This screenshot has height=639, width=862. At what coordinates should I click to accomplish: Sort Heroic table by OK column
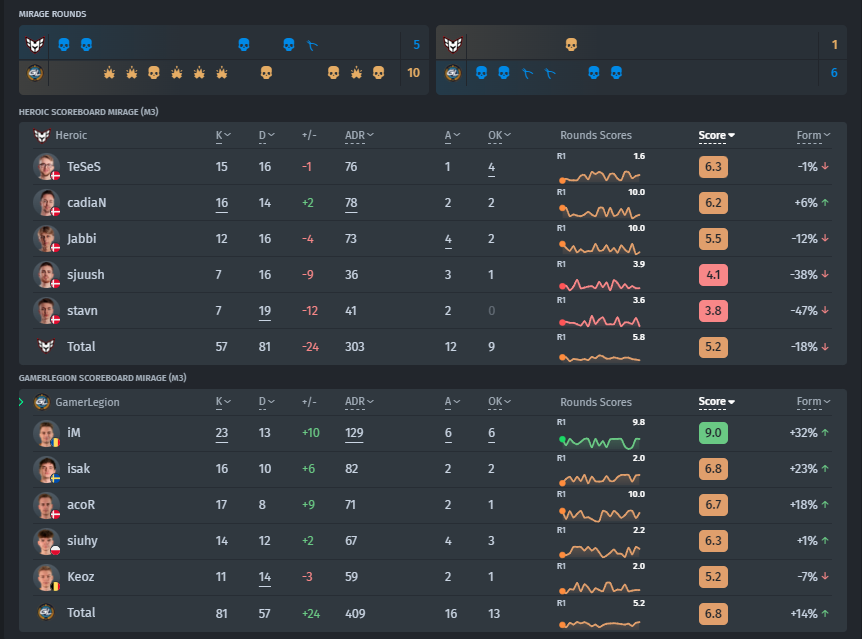(x=499, y=135)
